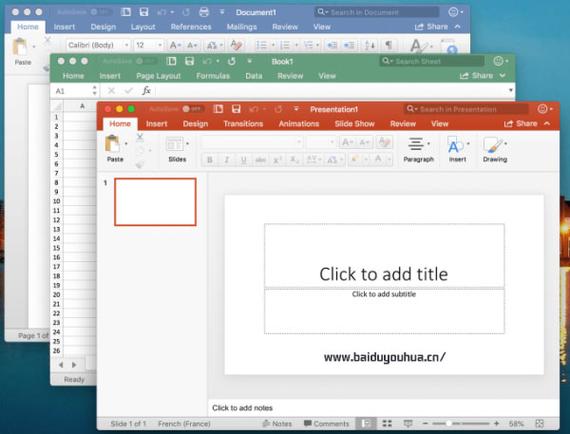Screen dimensions: 570x434
Task: Expand the ribbon in Excel window
Action: pos(503,76)
